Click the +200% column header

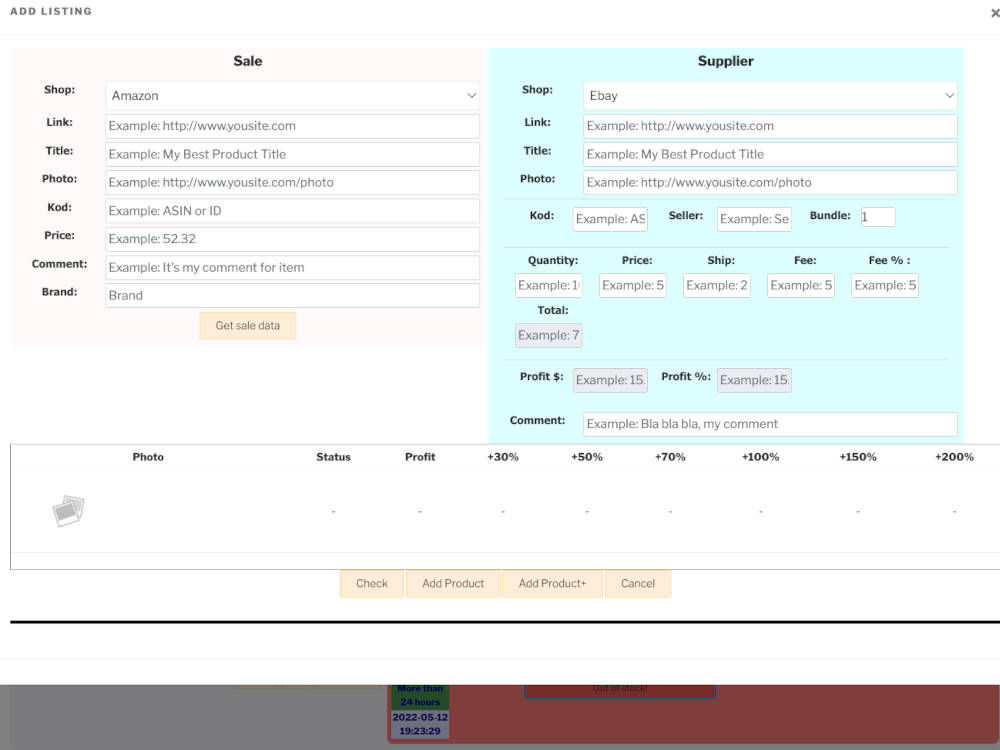tap(955, 457)
